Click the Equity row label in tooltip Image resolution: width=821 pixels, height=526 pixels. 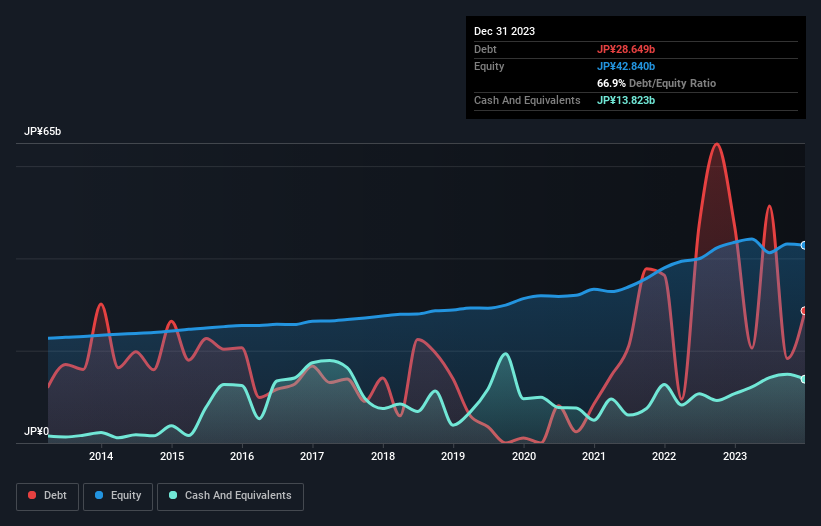[x=489, y=66]
